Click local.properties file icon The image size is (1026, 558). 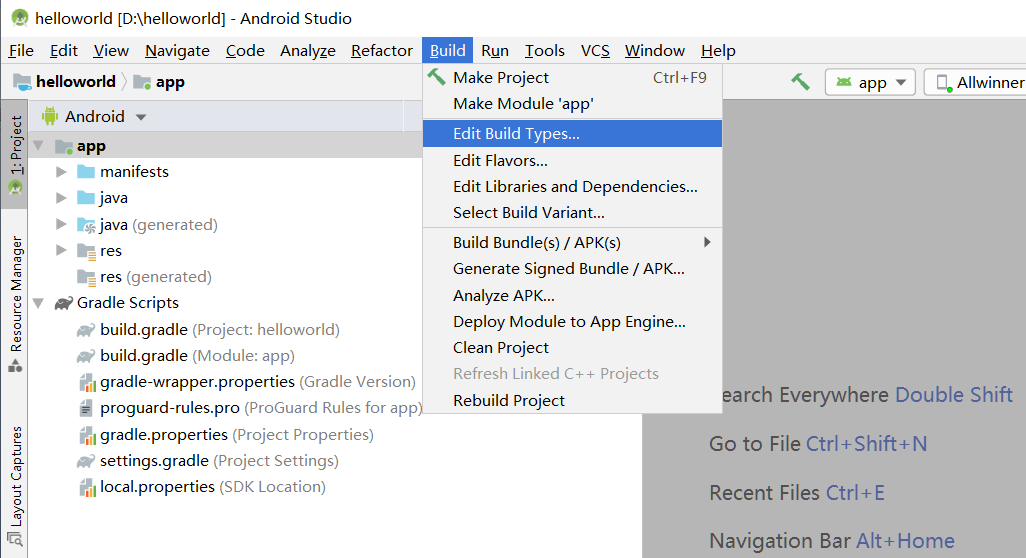87,487
